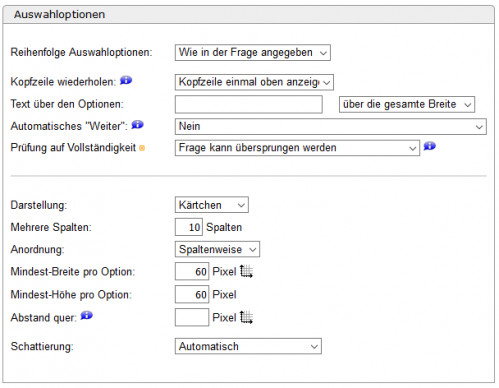
Task: Open Reihenfolge Auswahloptionen dropdown
Action: 253,53
